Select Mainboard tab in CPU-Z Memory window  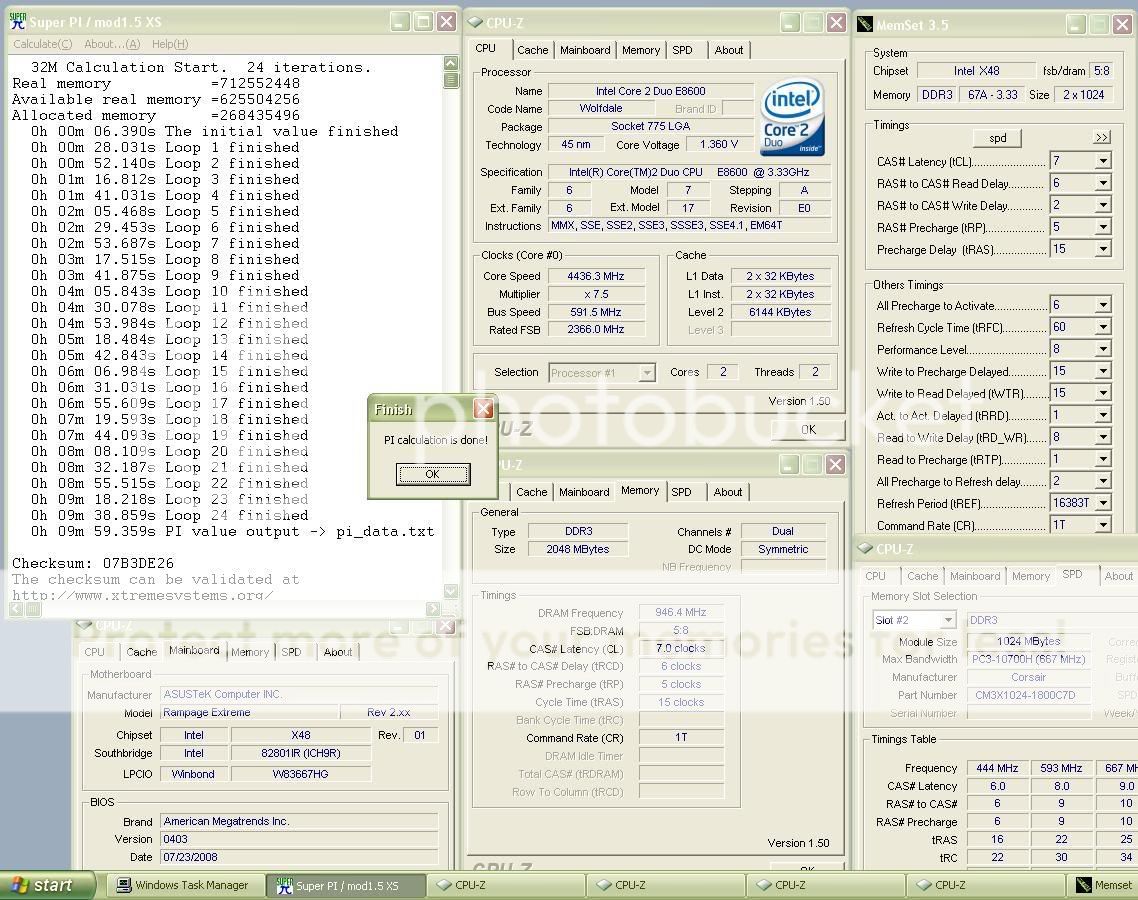[x=584, y=492]
